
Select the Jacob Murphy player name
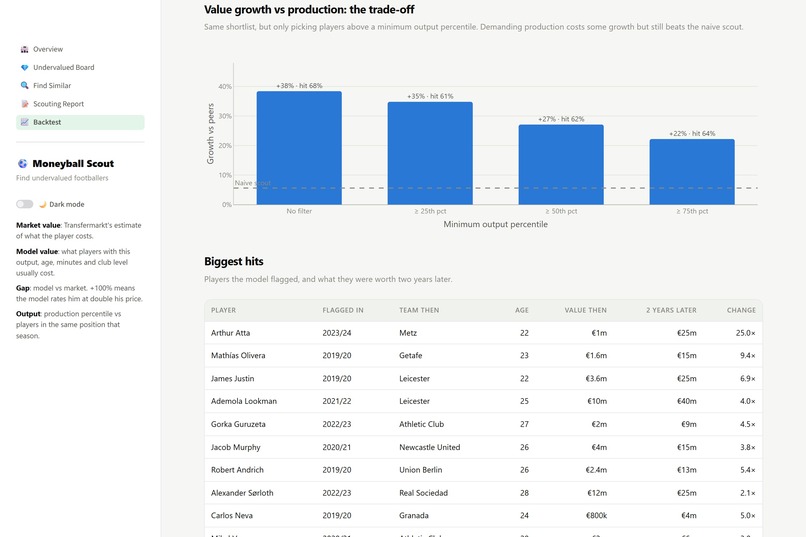click(235, 448)
